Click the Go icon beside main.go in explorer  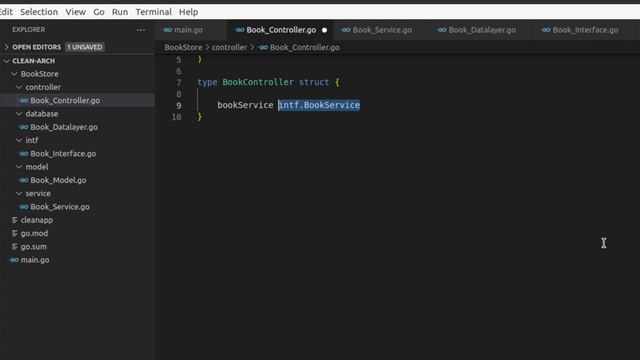point(14,260)
